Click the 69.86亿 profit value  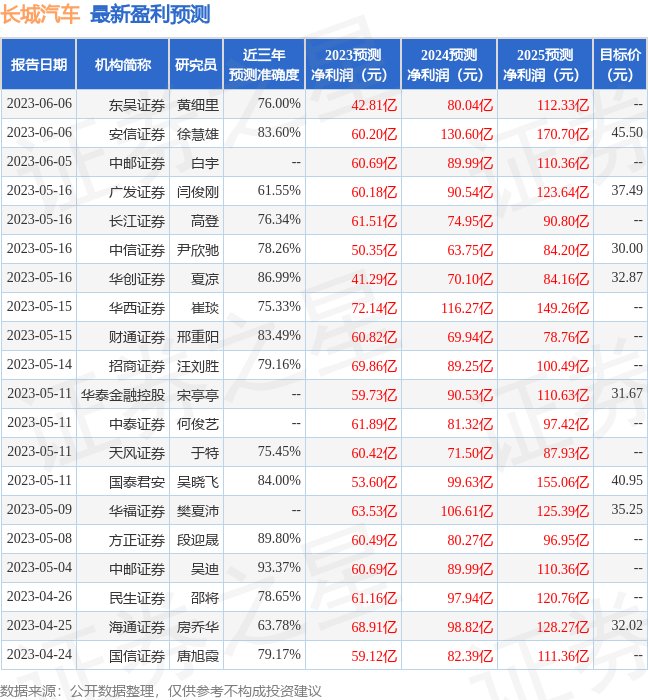(x=374, y=367)
